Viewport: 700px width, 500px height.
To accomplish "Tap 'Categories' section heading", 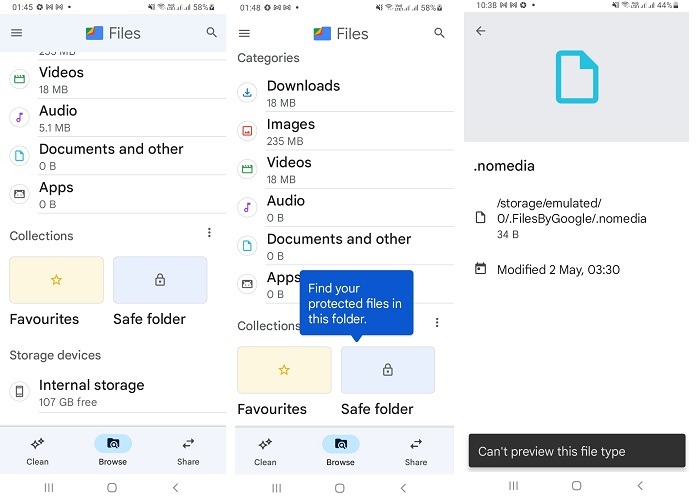I will click(268, 58).
